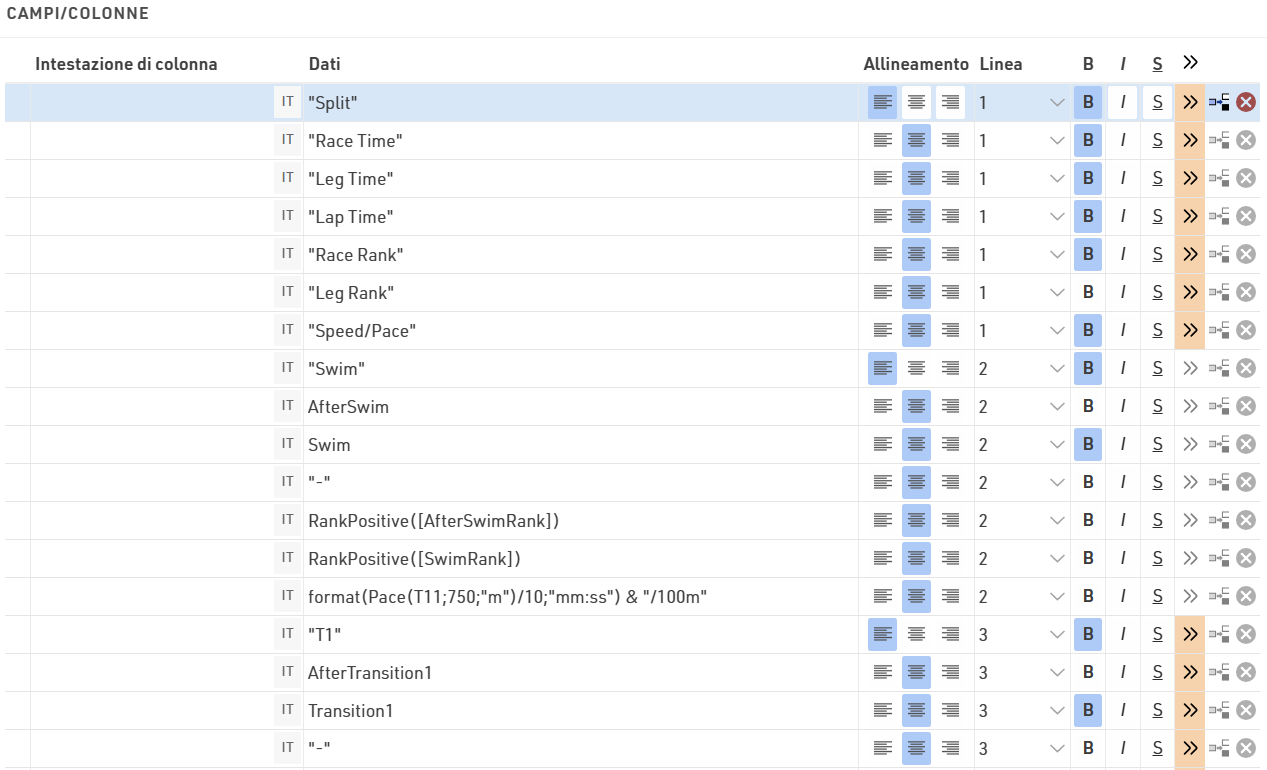
Task: Toggle underline on the AfterTransition1 row
Action: [x=1157, y=672]
